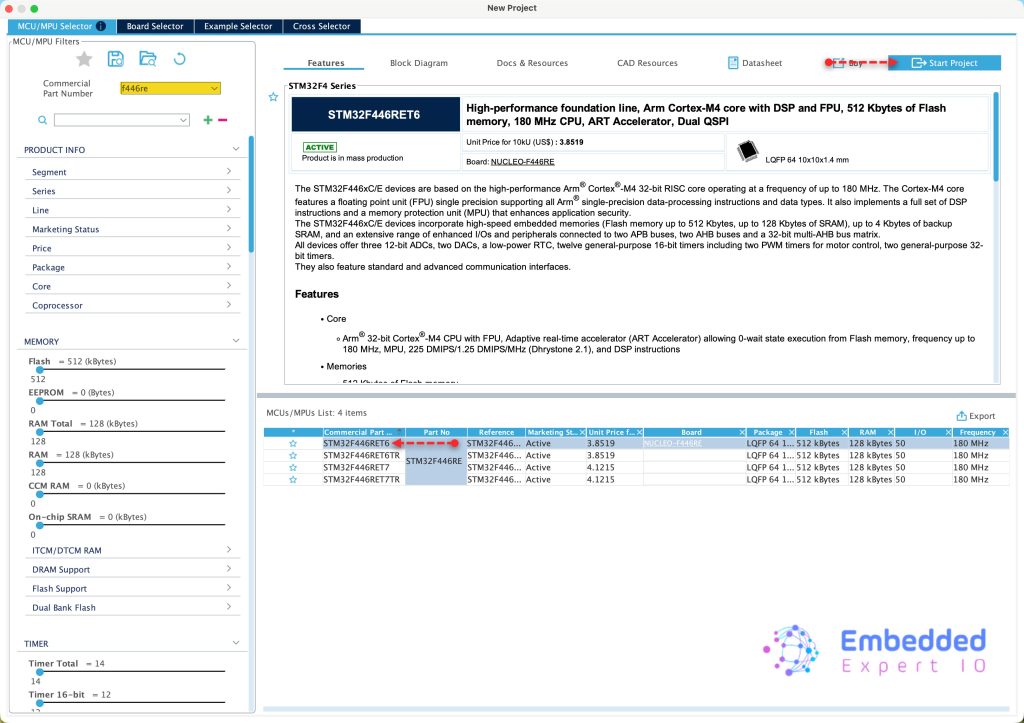Click the info icon on MCU/MPU Selector tab
Screen dimensions: 1024x723
101,26
